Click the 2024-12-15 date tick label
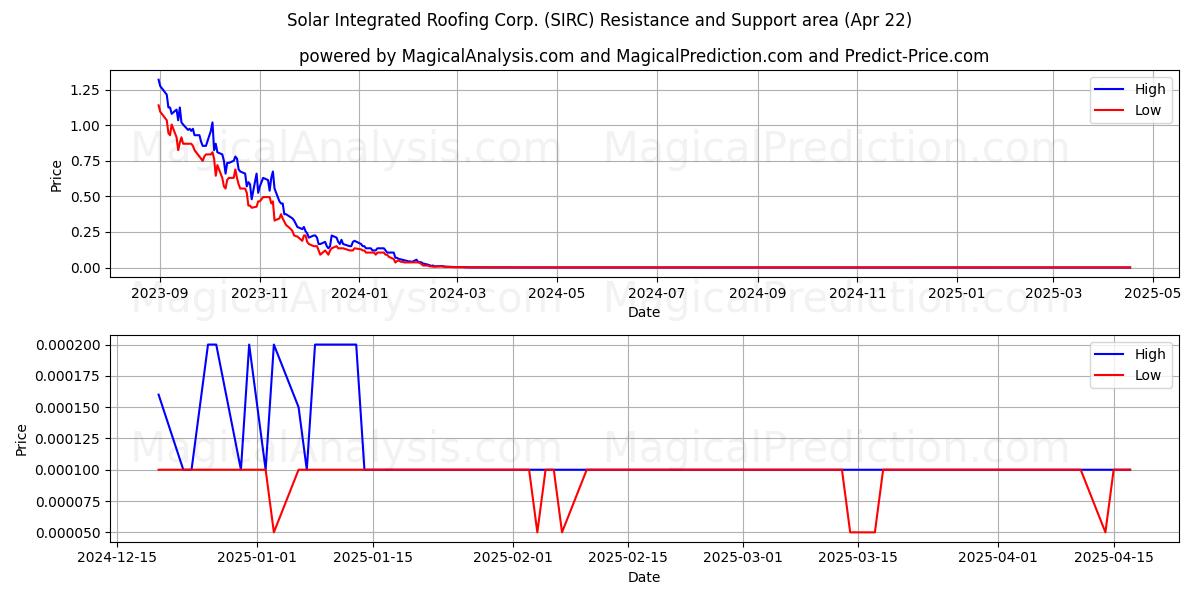This screenshot has height=600, width=1200. click(118, 558)
